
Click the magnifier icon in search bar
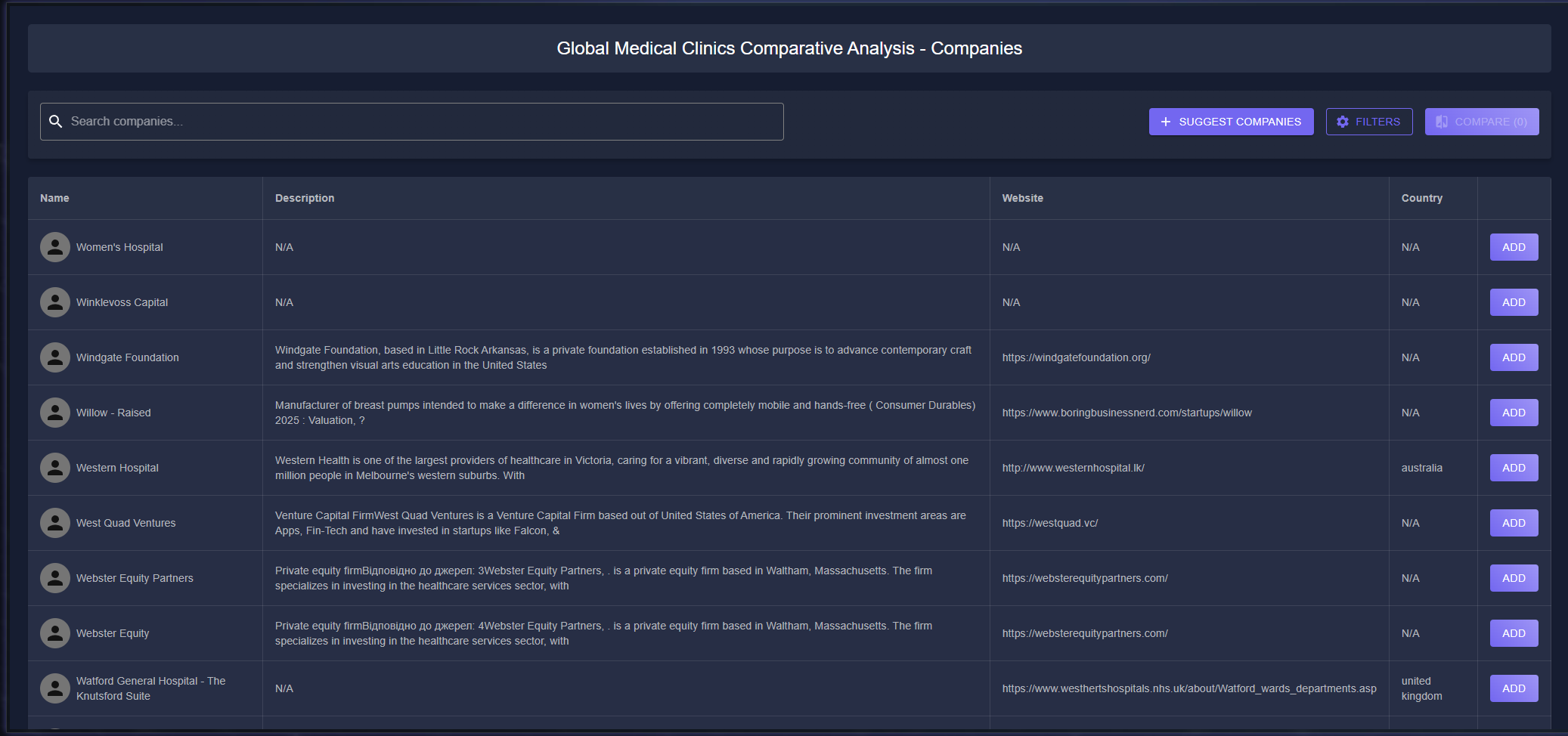tap(55, 122)
